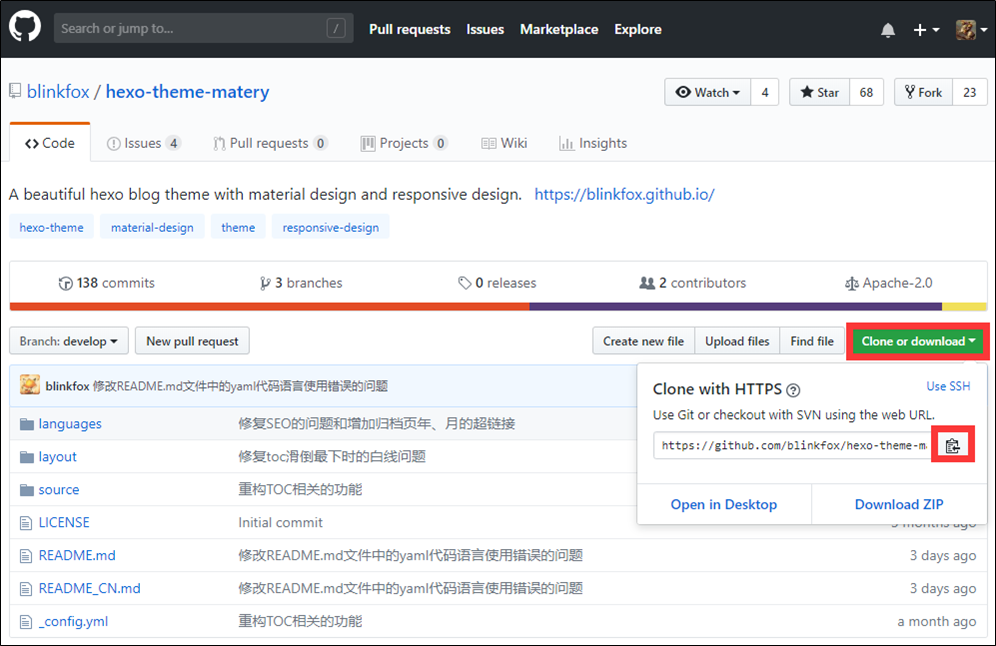This screenshot has width=996, height=646.
Task: Open the source folder
Action: point(59,490)
